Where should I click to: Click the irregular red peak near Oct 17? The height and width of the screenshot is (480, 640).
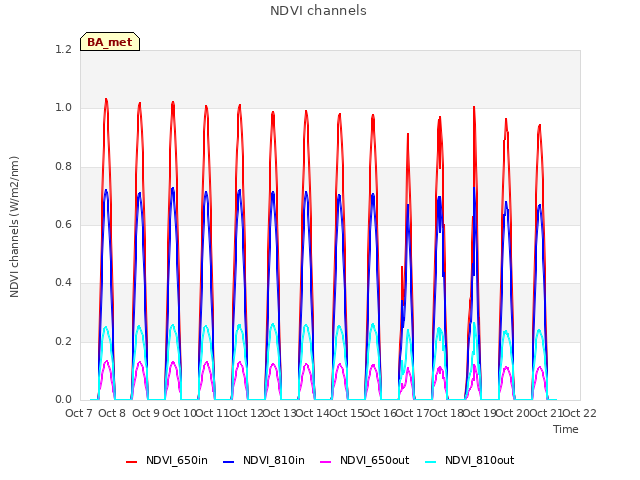(408, 135)
